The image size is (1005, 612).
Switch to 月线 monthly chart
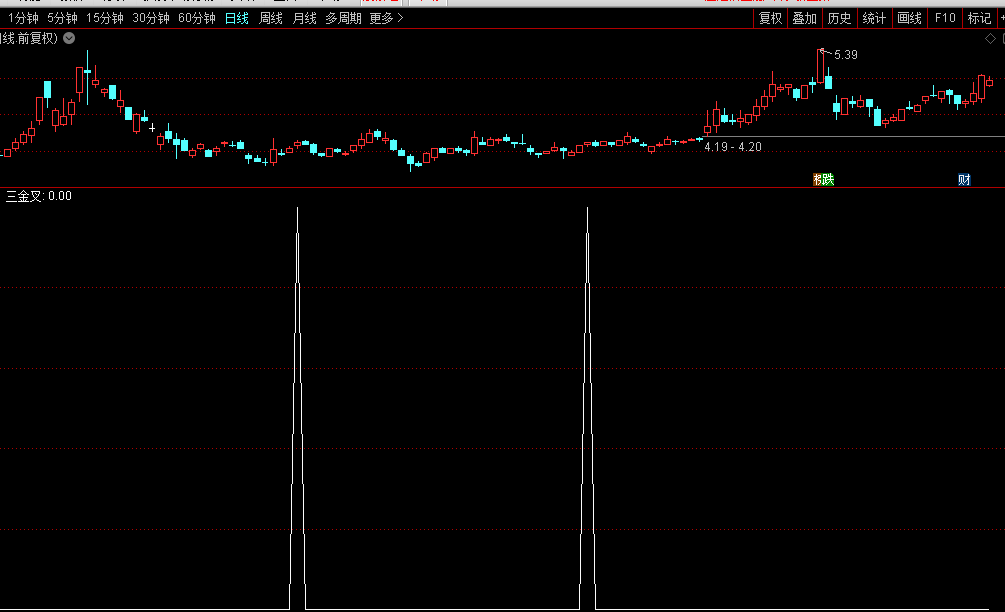click(x=304, y=18)
